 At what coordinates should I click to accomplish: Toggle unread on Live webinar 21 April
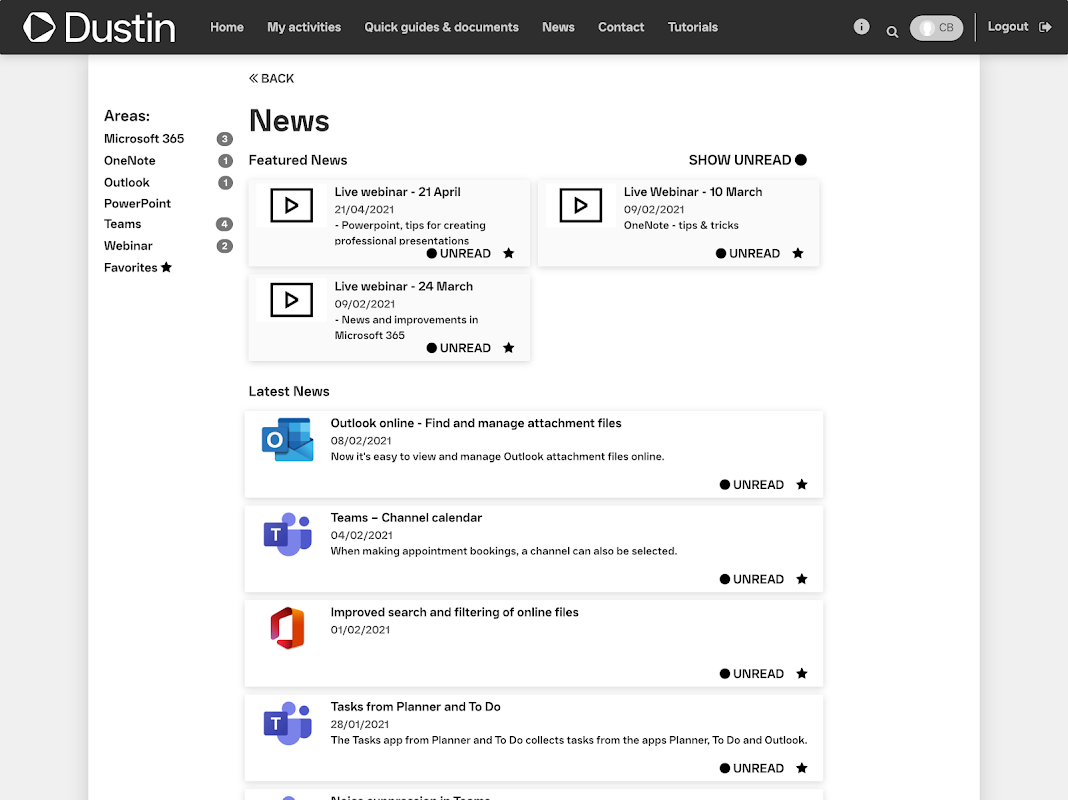(458, 253)
